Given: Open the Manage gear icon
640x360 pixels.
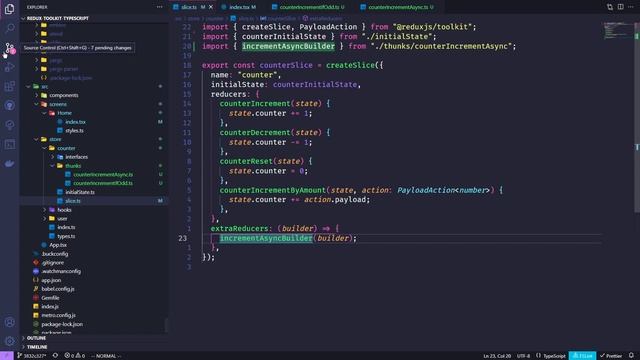Looking at the screenshot, I should 9,341.
